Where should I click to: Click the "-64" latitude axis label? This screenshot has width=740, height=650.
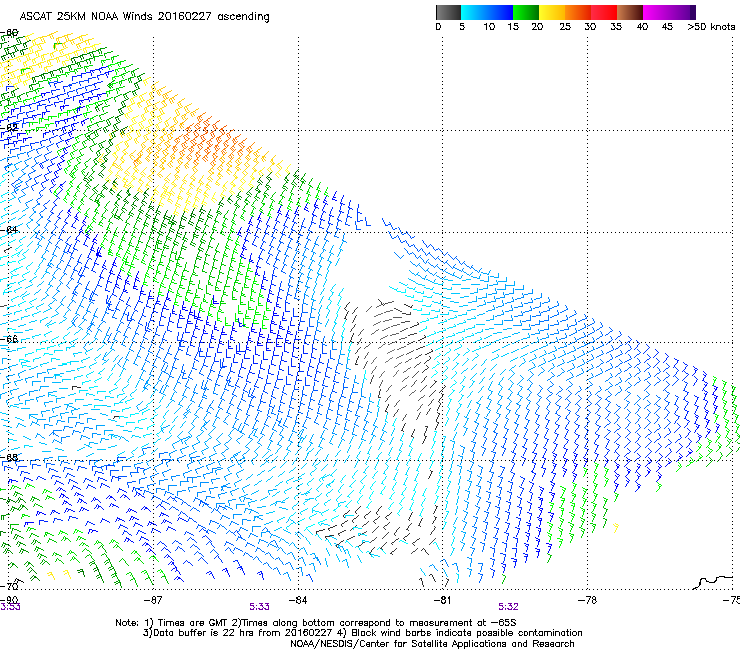10,230
